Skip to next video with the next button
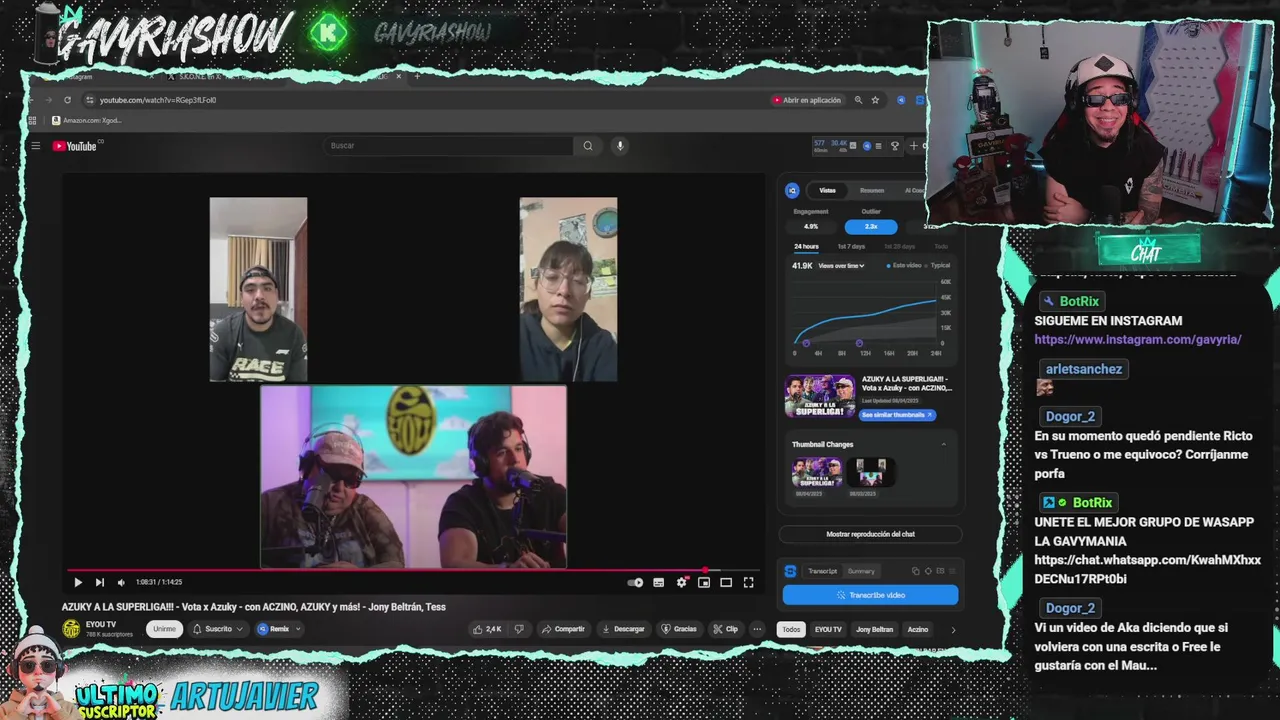This screenshot has height=720, width=1280. coord(99,582)
